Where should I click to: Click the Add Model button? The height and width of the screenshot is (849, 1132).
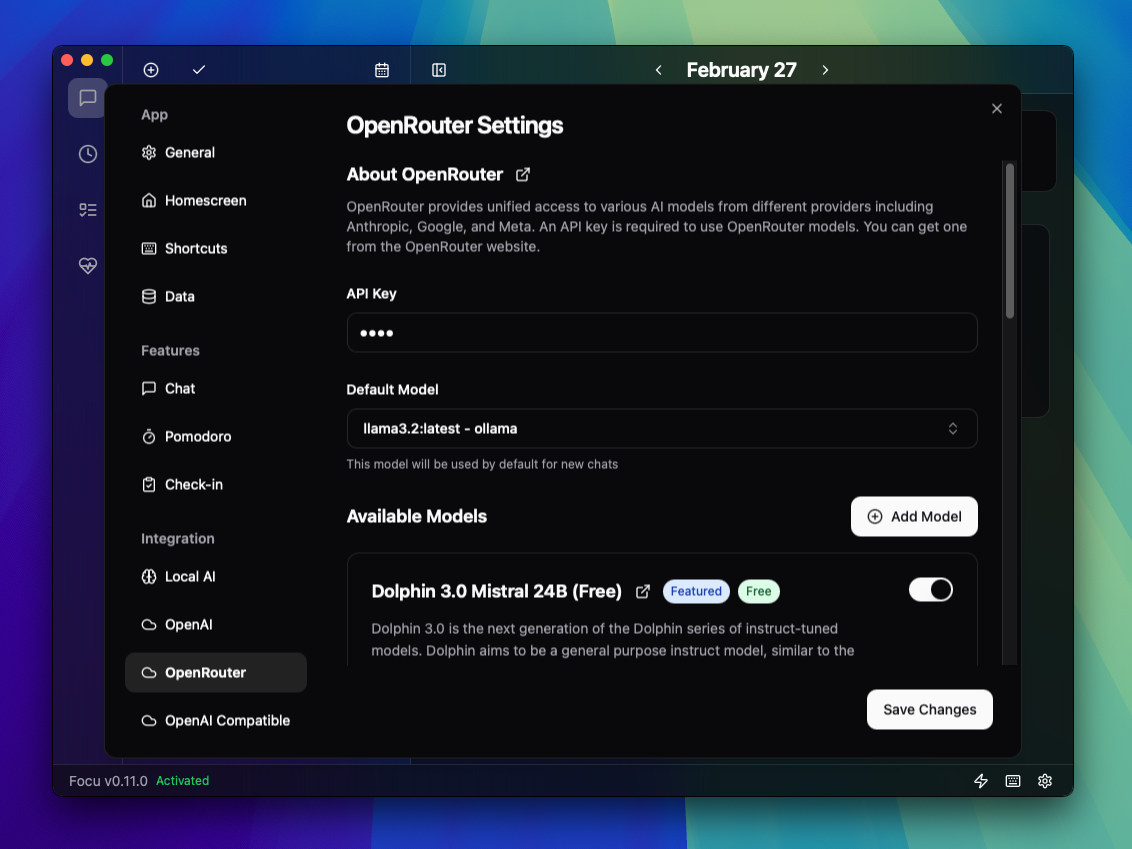914,516
